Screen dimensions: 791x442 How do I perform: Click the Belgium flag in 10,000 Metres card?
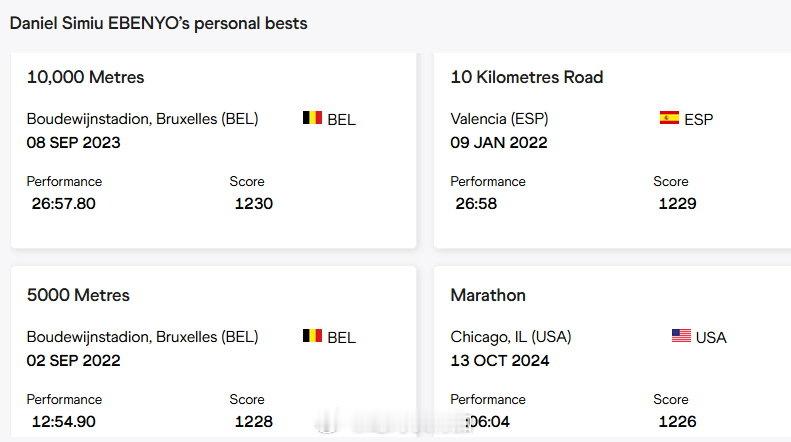pos(312,118)
